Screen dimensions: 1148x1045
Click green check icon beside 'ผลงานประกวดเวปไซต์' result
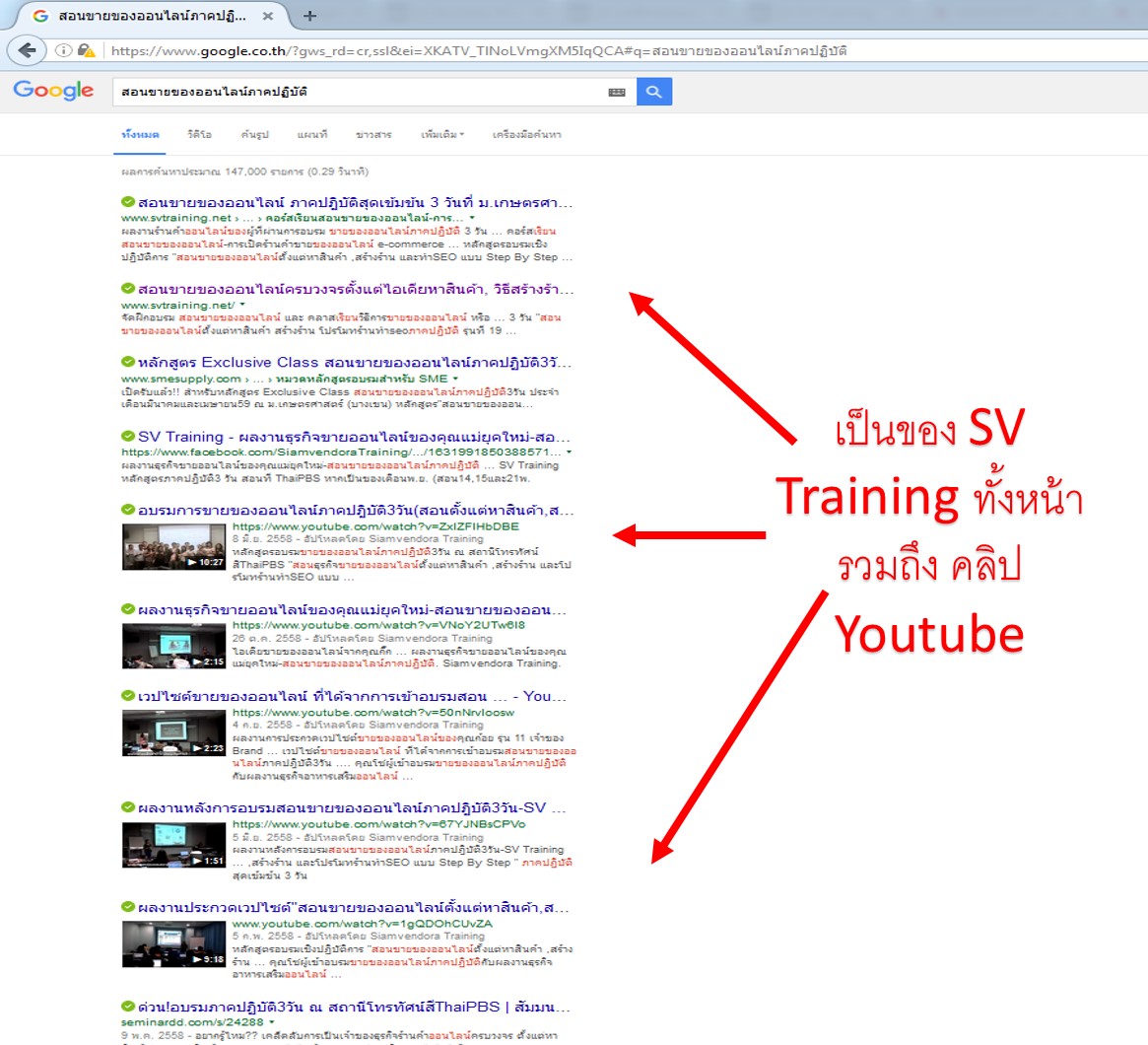(x=128, y=907)
